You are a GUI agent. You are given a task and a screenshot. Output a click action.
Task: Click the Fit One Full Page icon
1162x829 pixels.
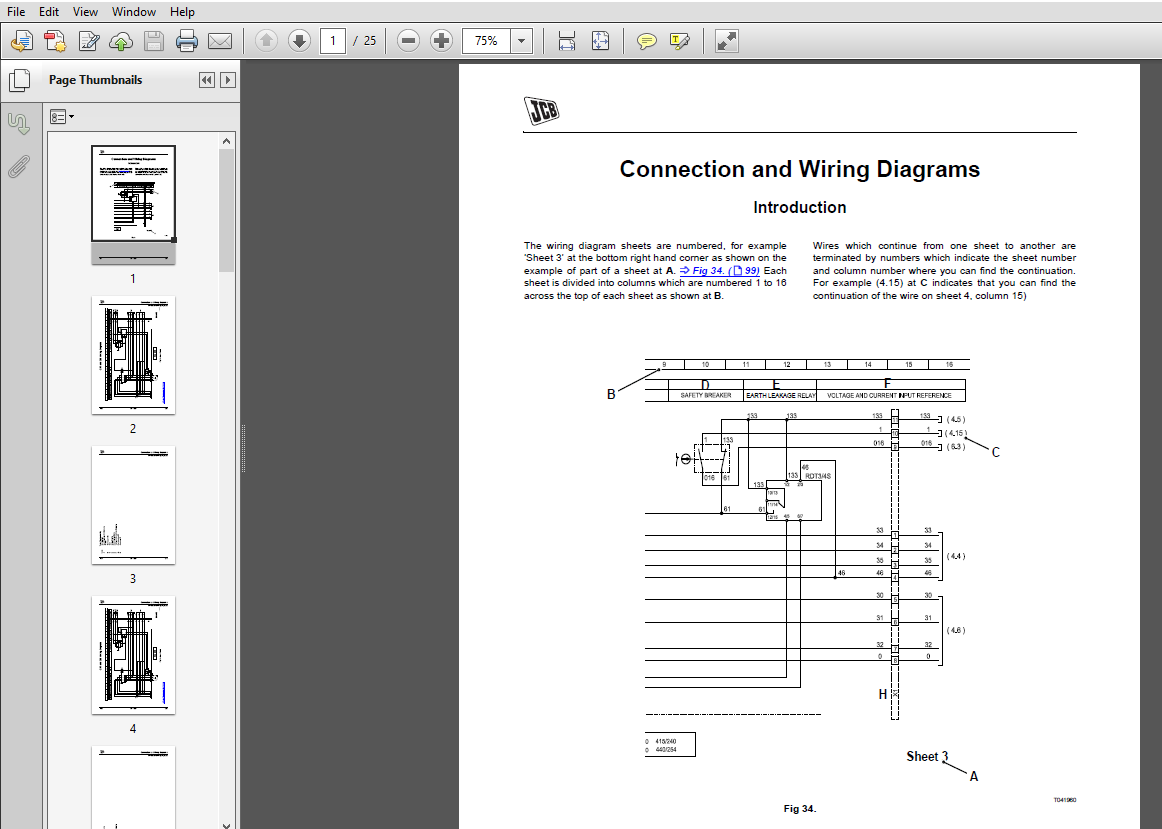pyautogui.click(x=600, y=41)
